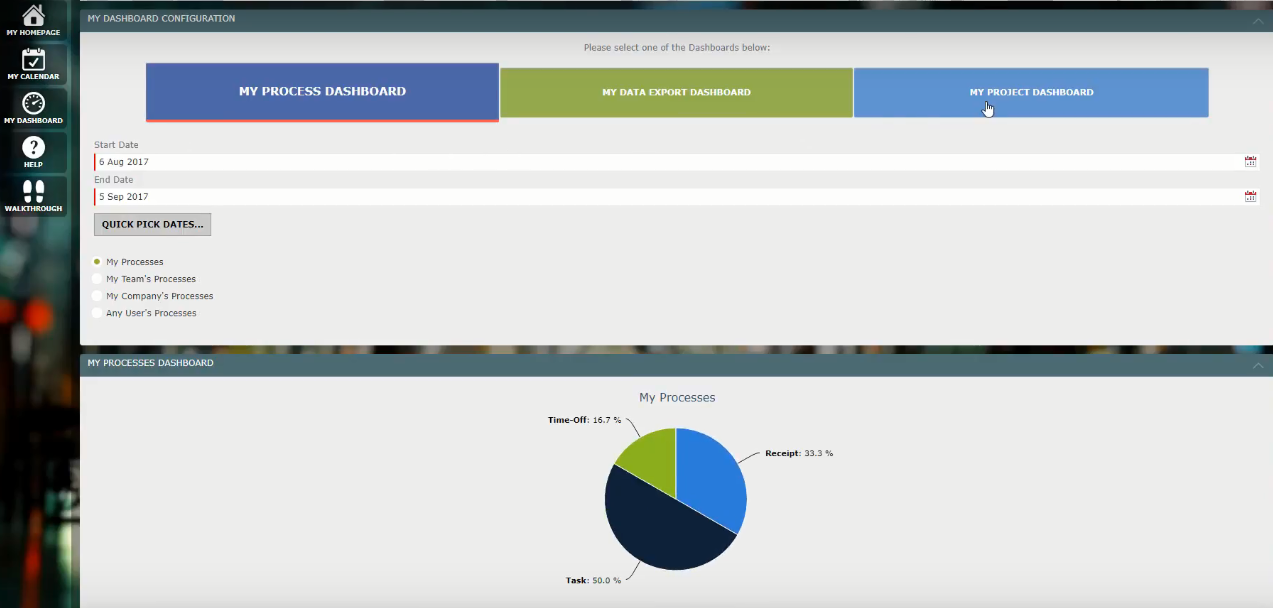
Task: Select Any User's Processes option
Action: click(x=96, y=313)
